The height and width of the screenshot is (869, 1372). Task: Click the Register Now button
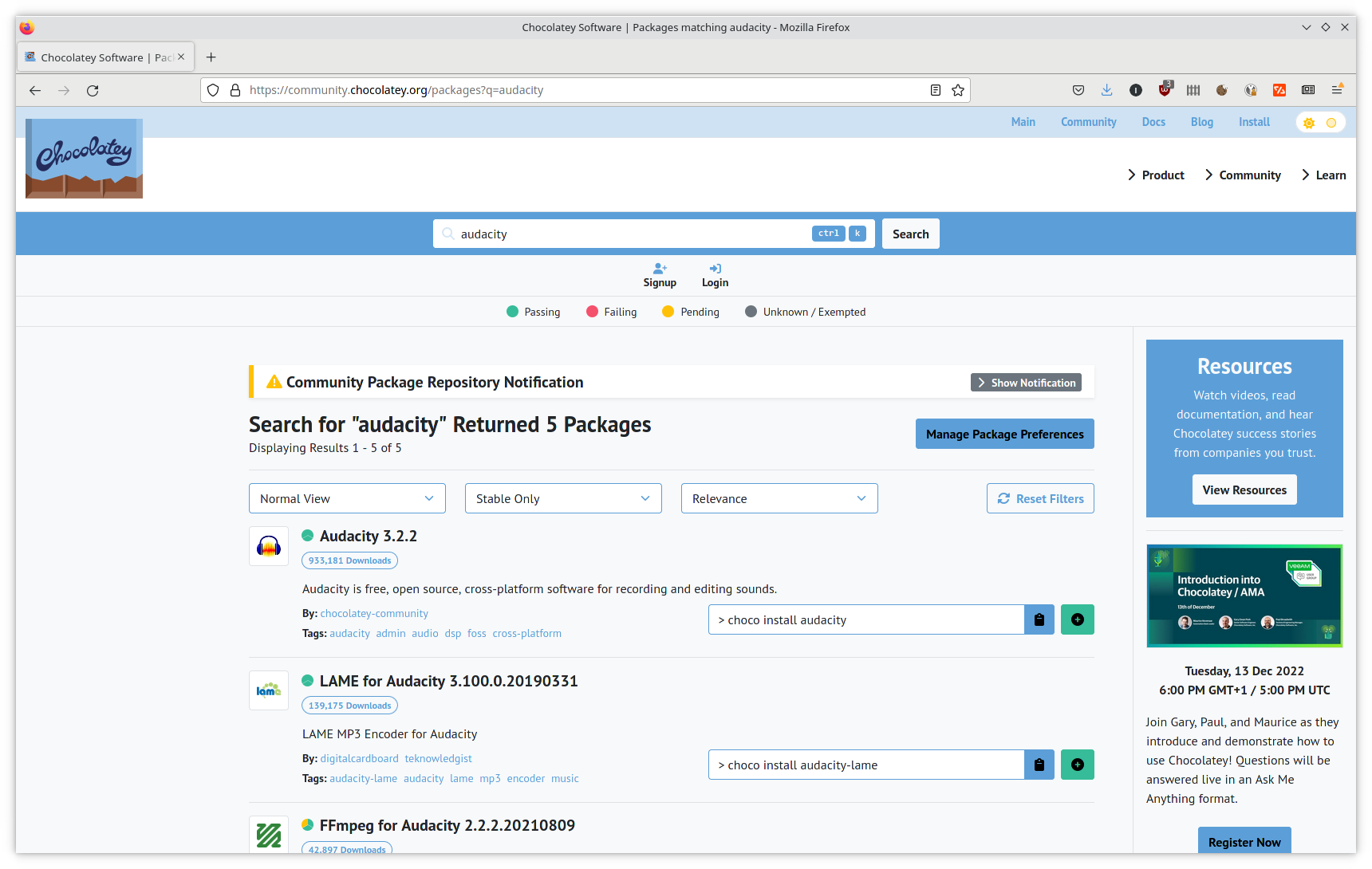pos(1244,841)
